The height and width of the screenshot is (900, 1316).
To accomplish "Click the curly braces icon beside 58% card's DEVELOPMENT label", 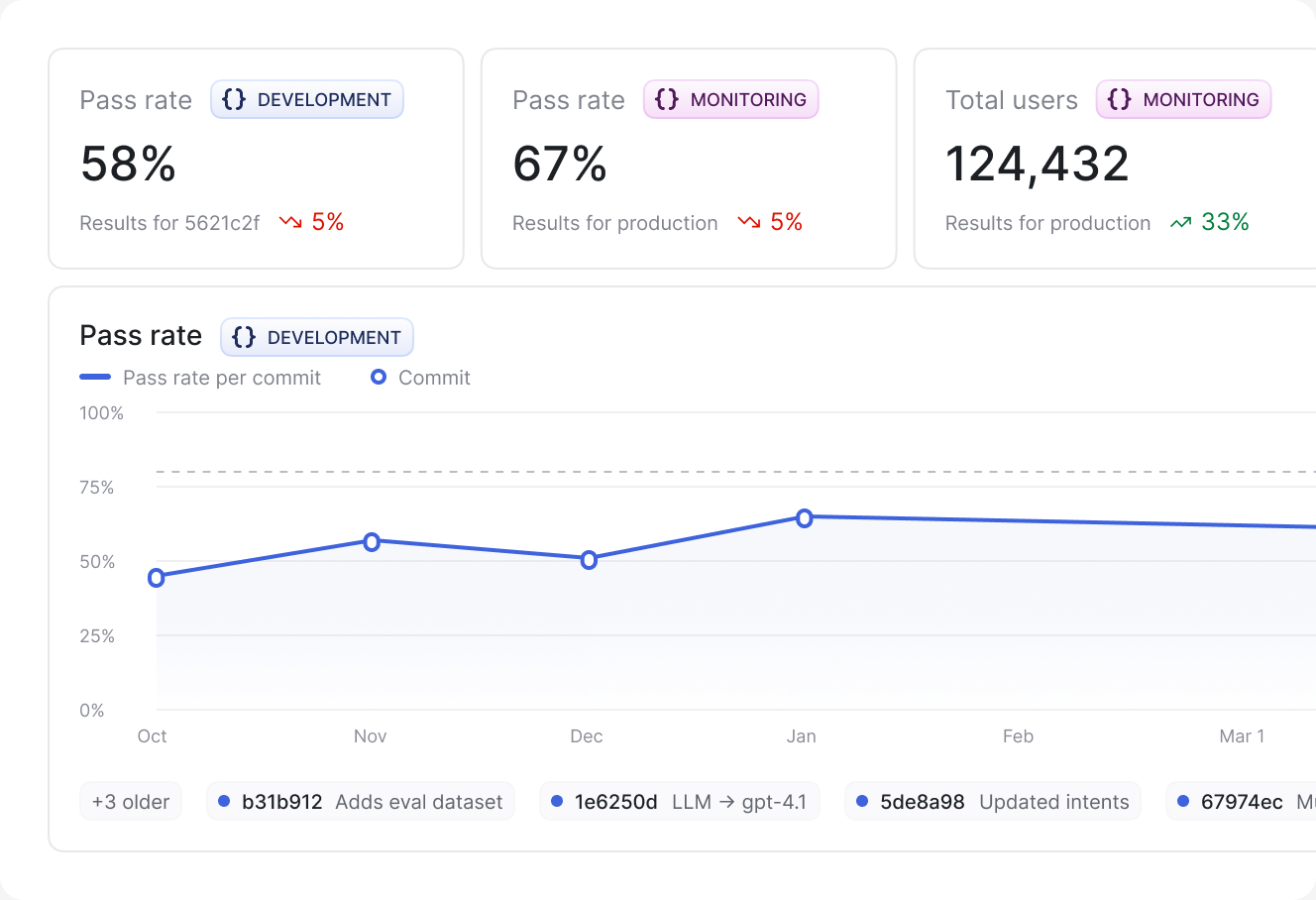I will (x=234, y=99).
